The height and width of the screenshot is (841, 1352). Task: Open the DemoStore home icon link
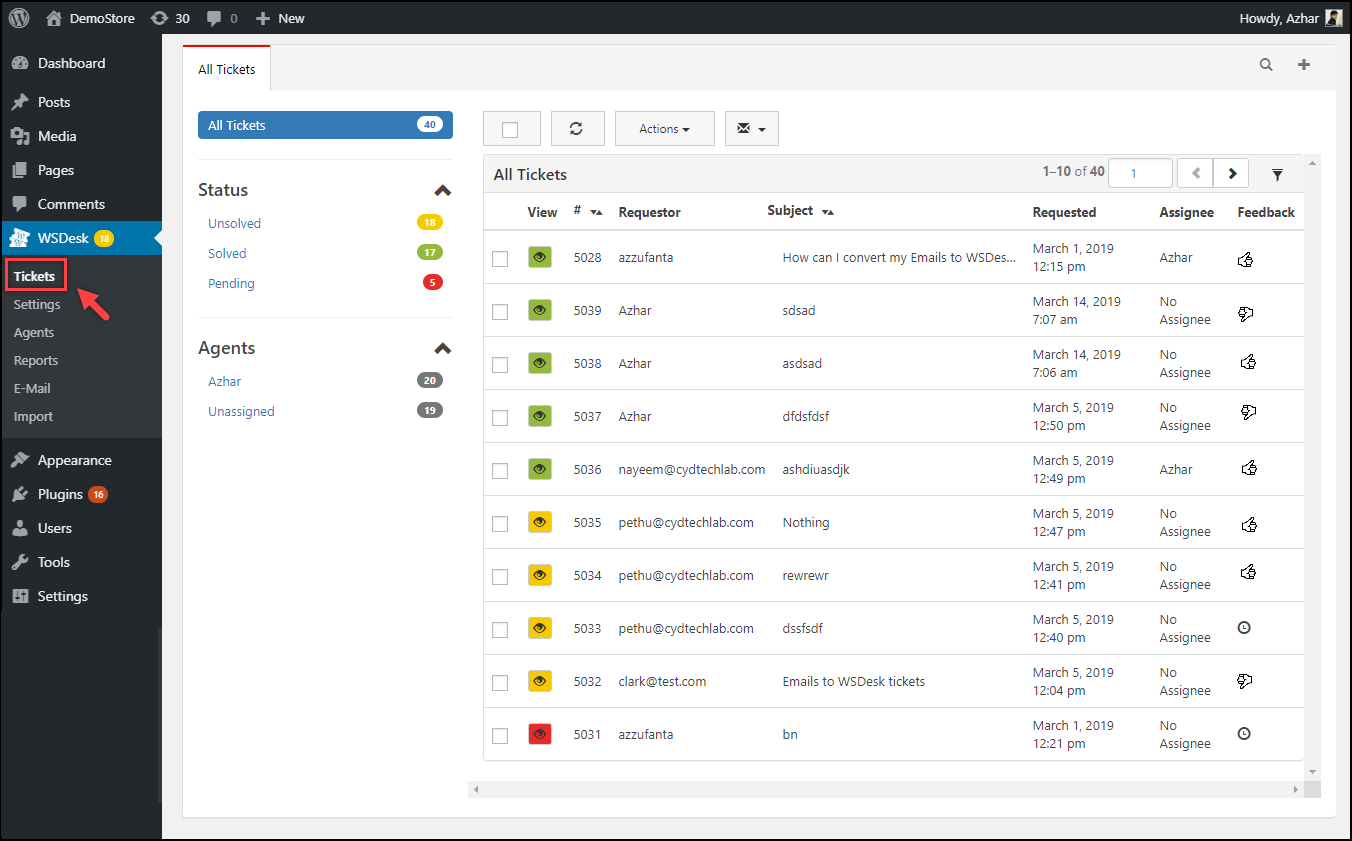click(54, 18)
